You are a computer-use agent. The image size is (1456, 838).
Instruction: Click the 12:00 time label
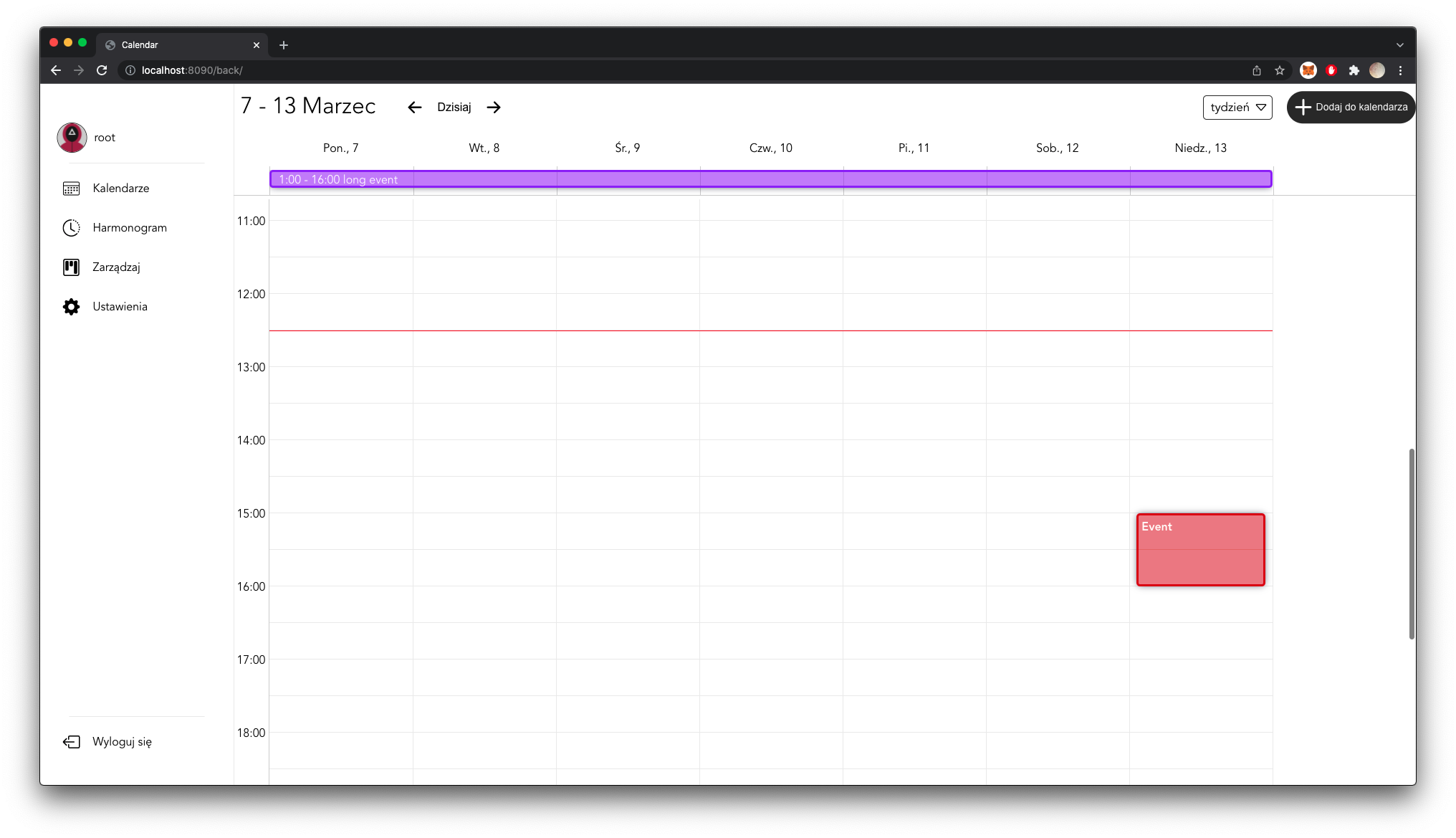[x=252, y=295]
